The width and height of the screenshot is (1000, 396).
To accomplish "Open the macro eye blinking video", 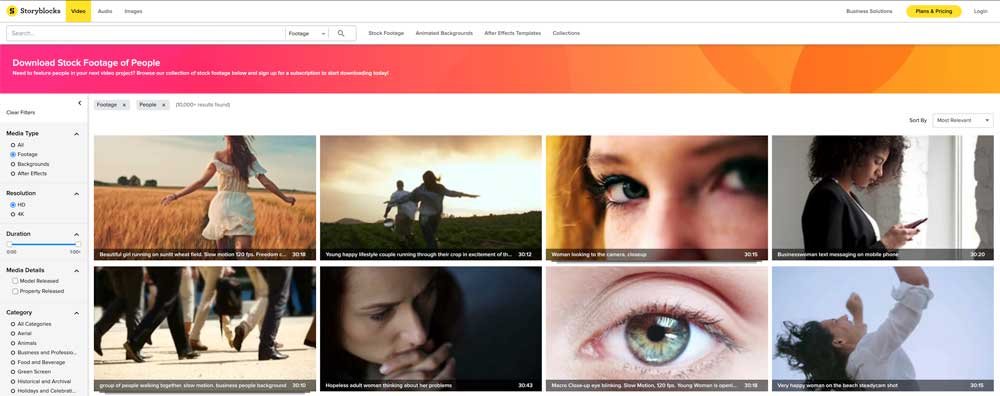I will [657, 329].
